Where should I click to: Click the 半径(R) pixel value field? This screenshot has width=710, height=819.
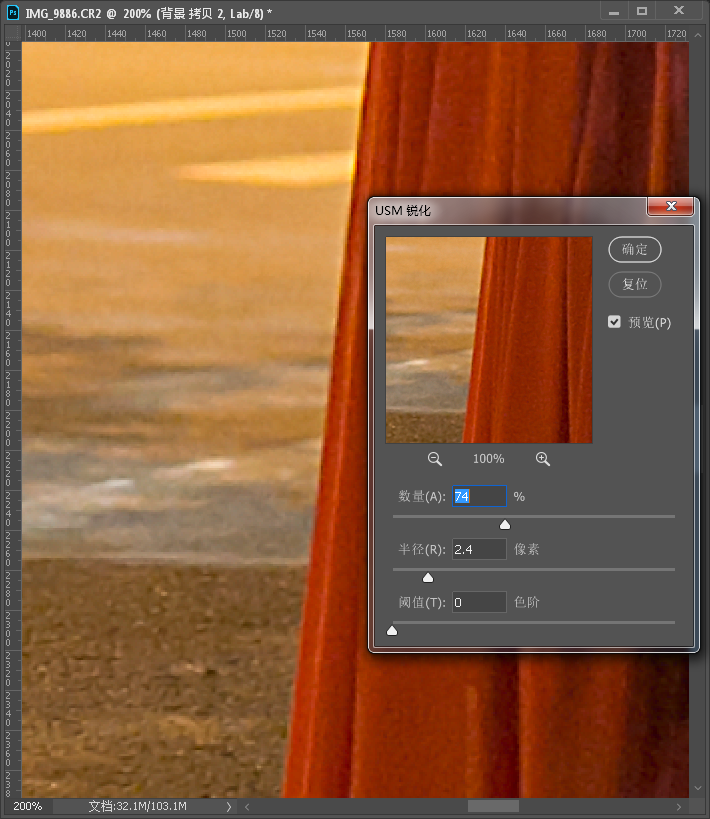point(479,550)
